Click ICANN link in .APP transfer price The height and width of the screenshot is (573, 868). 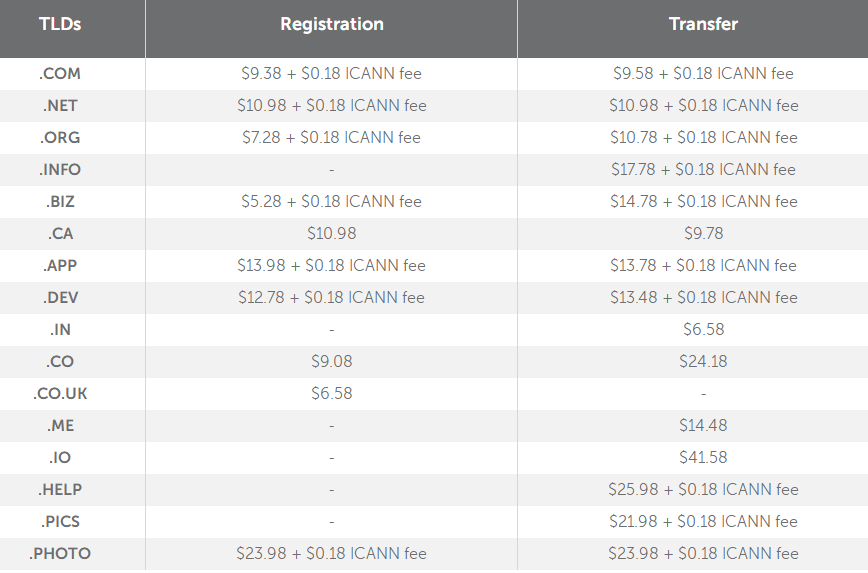745,265
